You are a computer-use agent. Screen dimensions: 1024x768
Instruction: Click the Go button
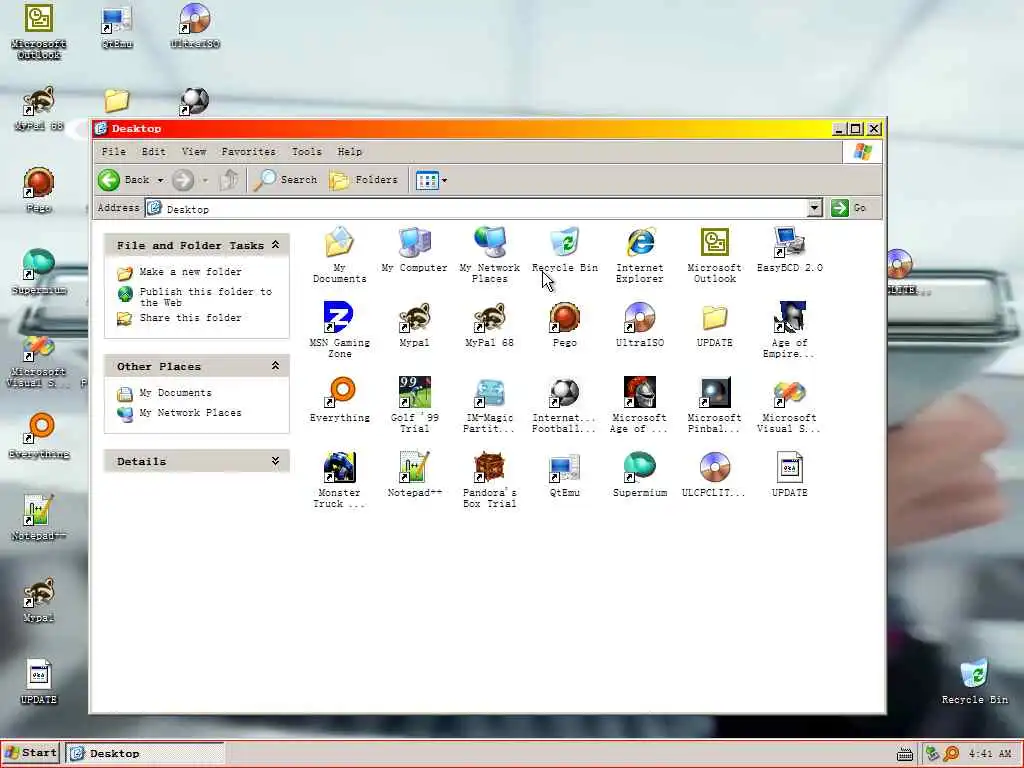point(849,208)
